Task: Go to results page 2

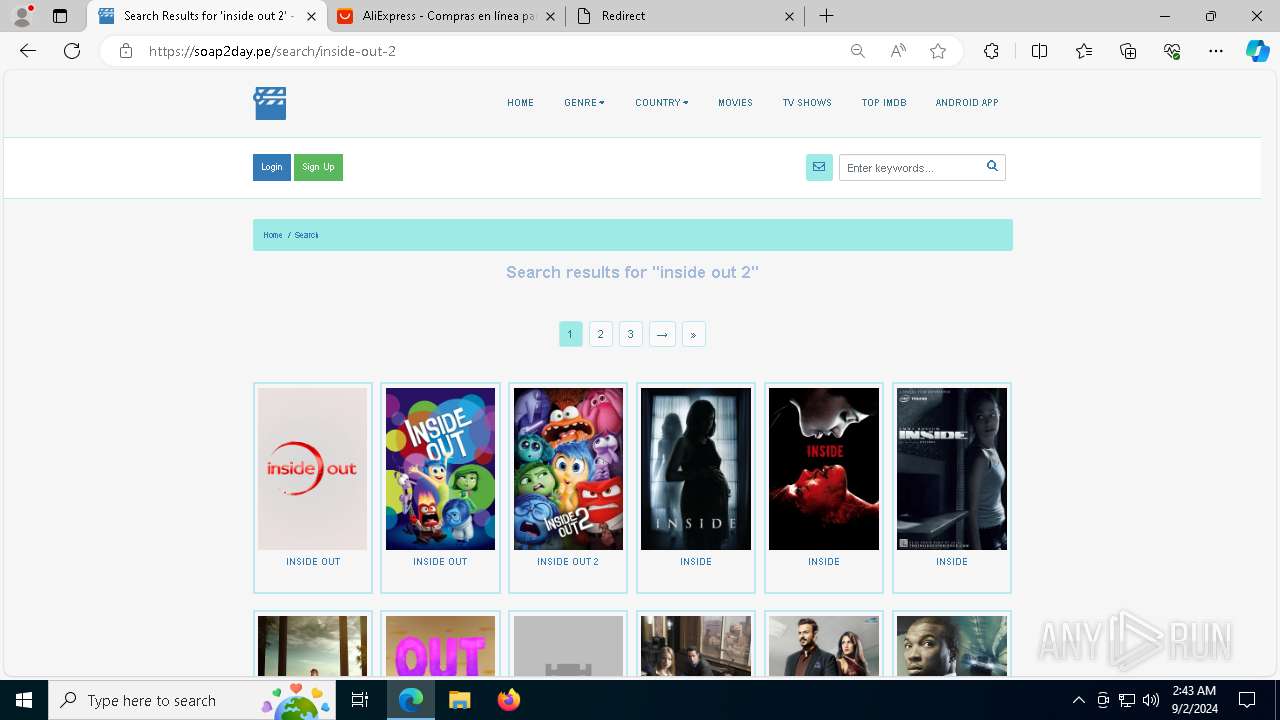Action: (600, 334)
